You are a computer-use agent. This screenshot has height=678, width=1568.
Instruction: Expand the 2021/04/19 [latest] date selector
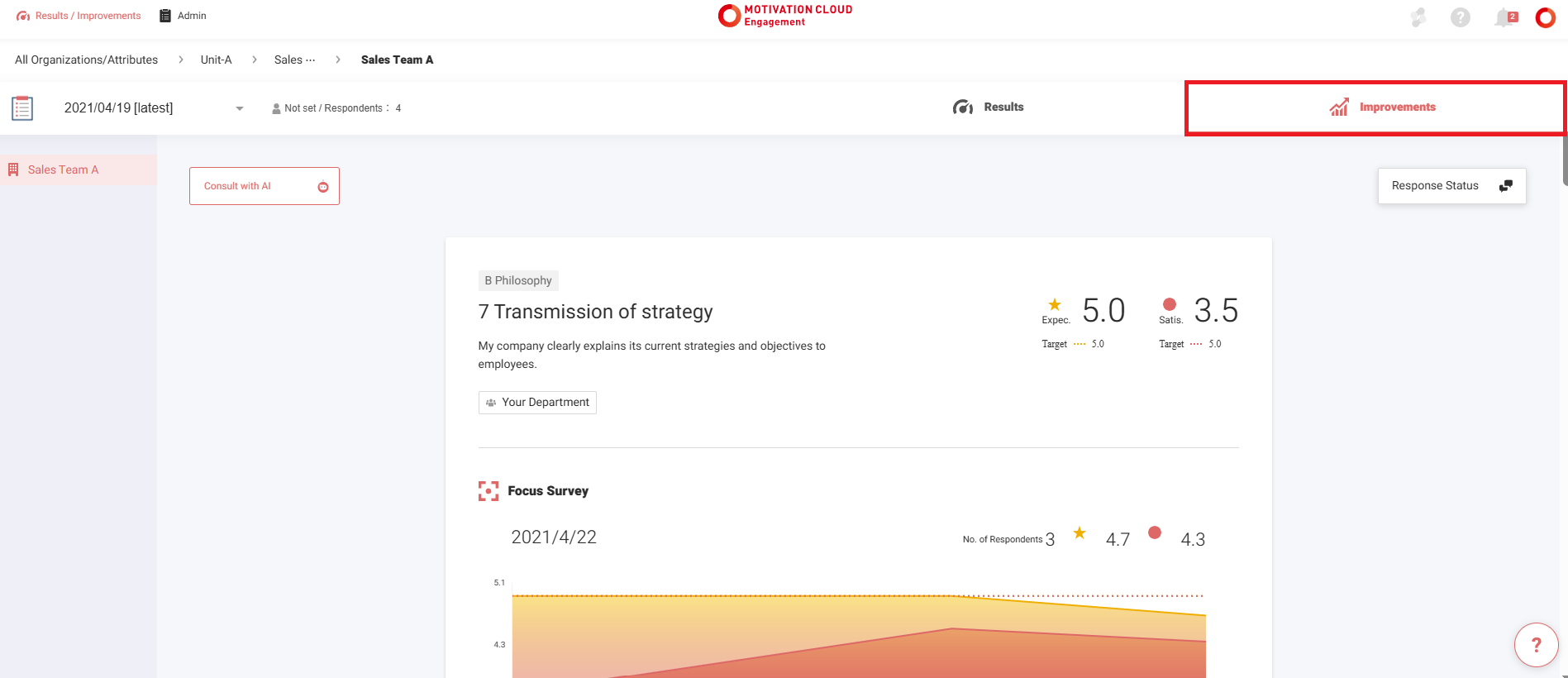coord(119,108)
